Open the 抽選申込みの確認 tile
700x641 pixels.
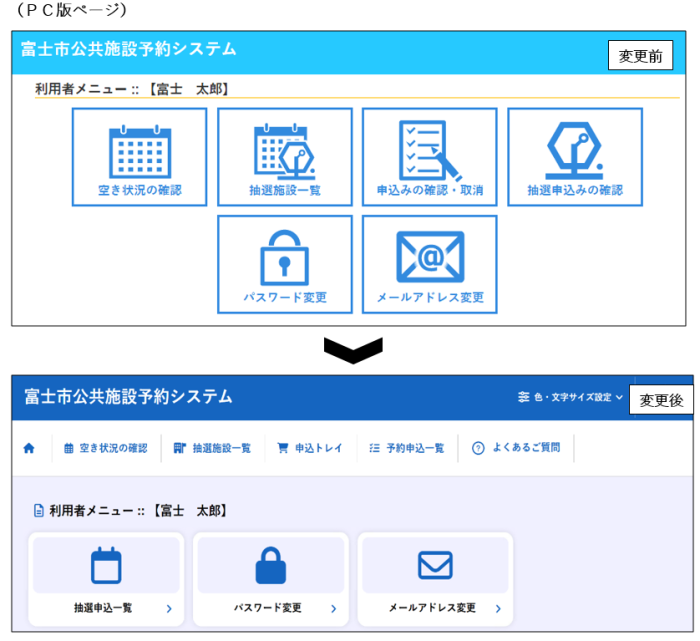click(x=575, y=157)
